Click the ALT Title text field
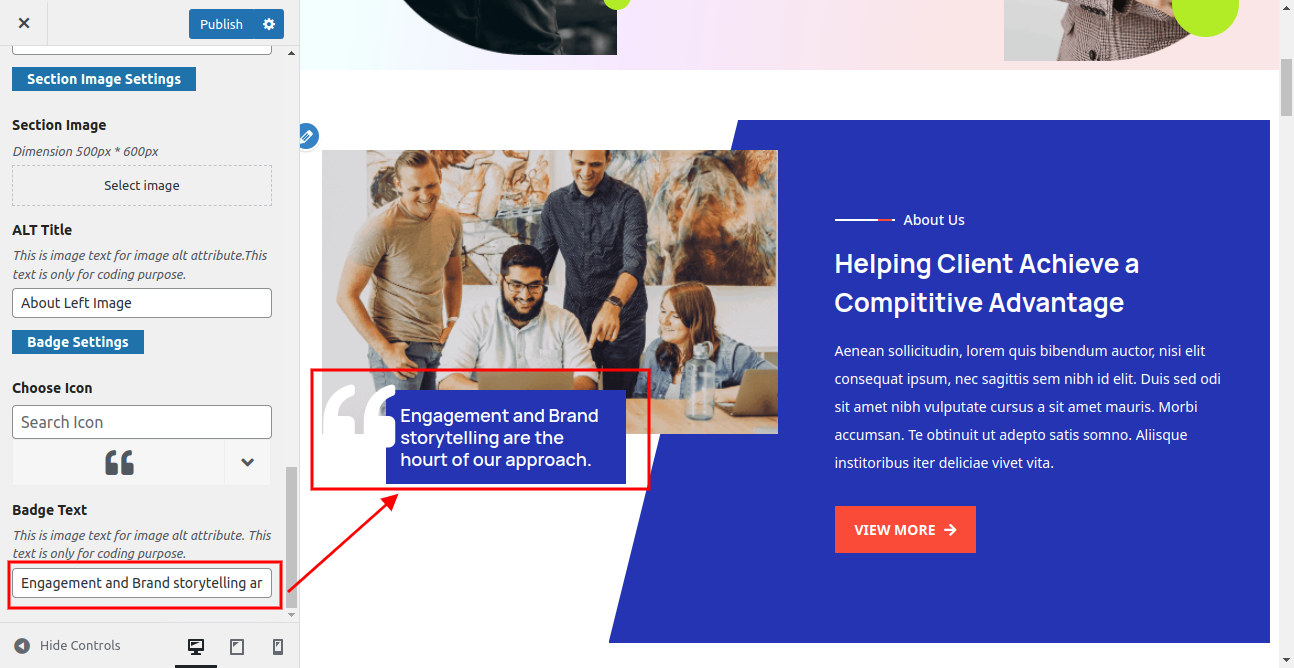 [142, 303]
